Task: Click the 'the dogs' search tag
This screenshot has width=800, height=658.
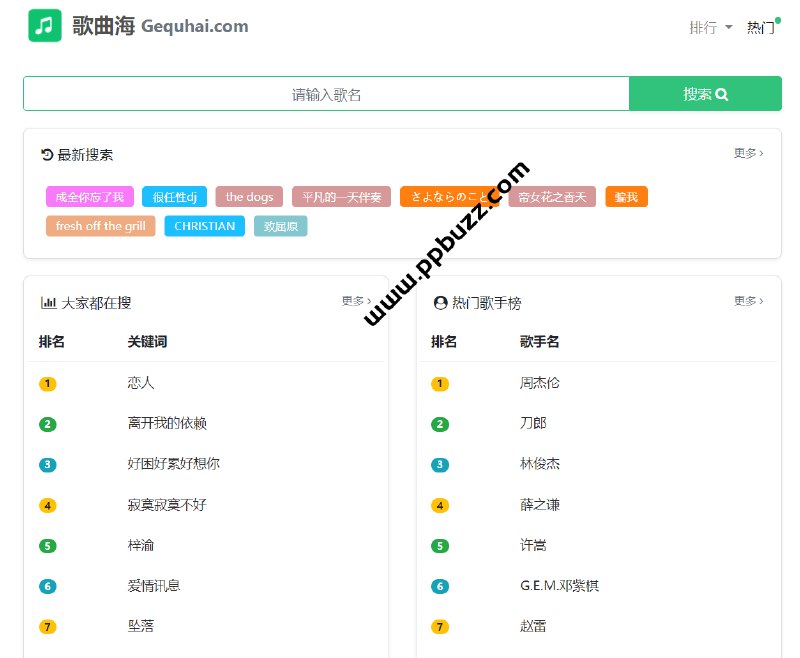Action: pos(248,197)
